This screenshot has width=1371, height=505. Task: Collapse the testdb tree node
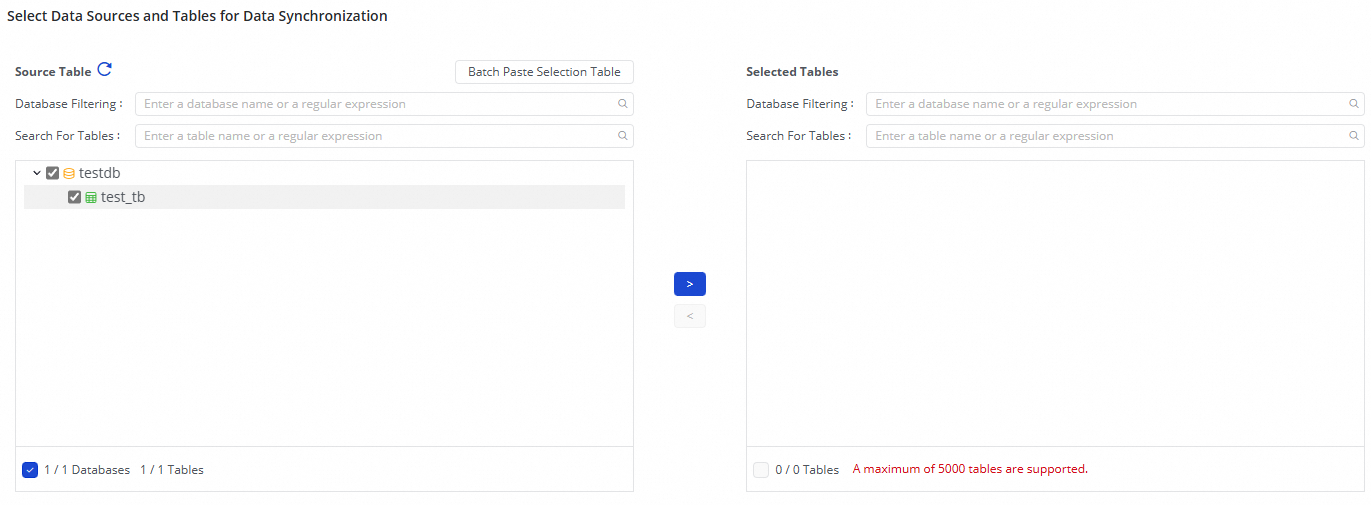pos(37,173)
